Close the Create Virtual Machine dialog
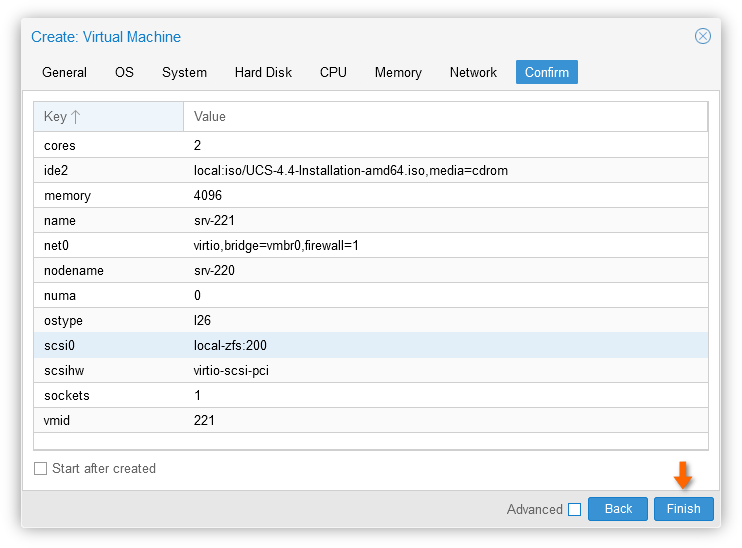 703,36
